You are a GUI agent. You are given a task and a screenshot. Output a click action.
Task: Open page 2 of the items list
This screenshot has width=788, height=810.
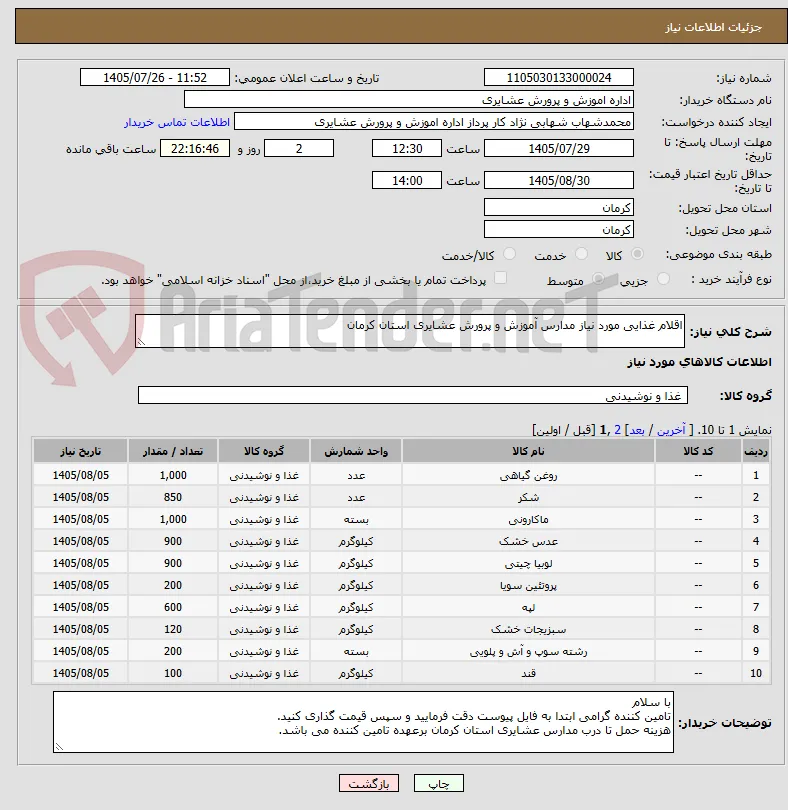(x=617, y=430)
